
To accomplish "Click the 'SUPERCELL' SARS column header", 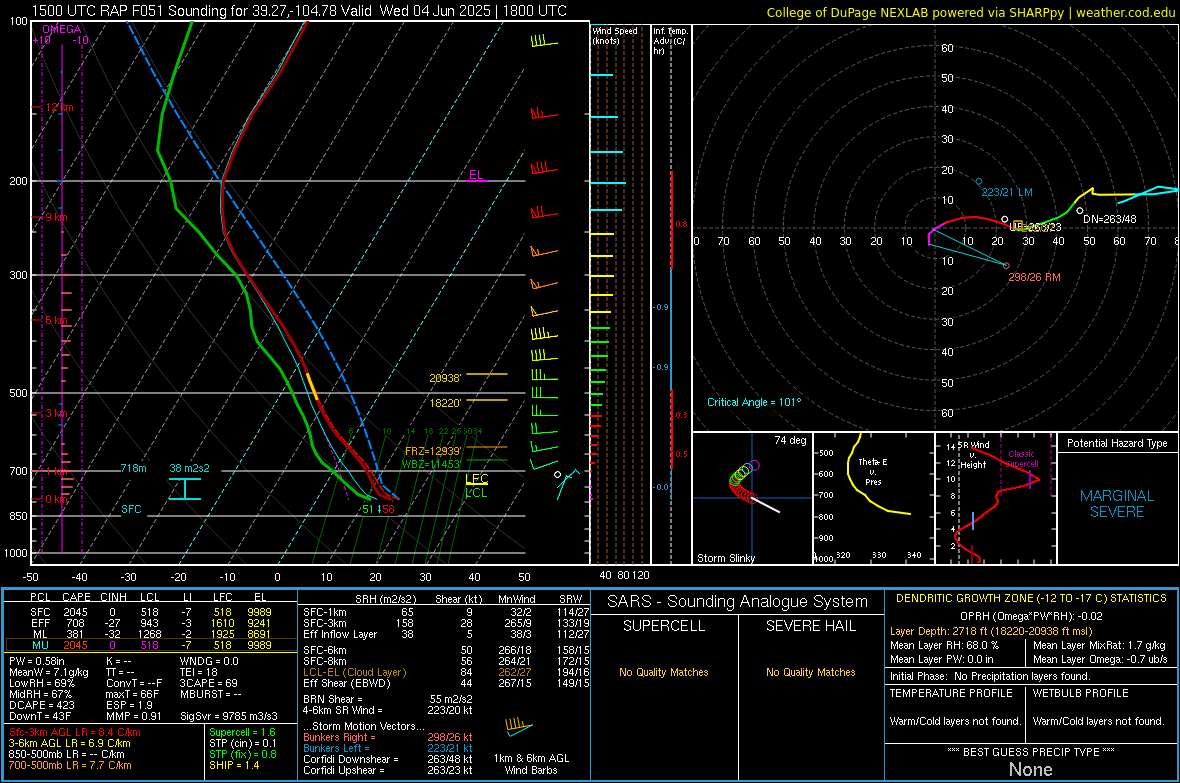I will (664, 626).
